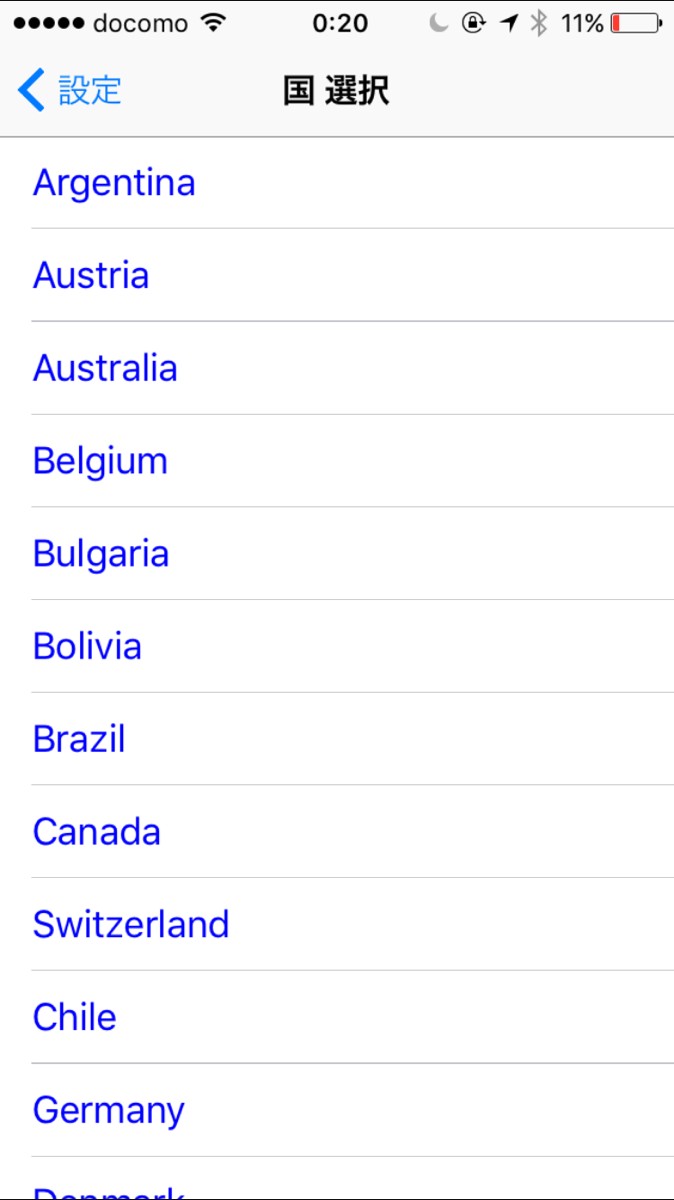Select Canada as the country
Screen dimensions: 674x1200
click(97, 832)
